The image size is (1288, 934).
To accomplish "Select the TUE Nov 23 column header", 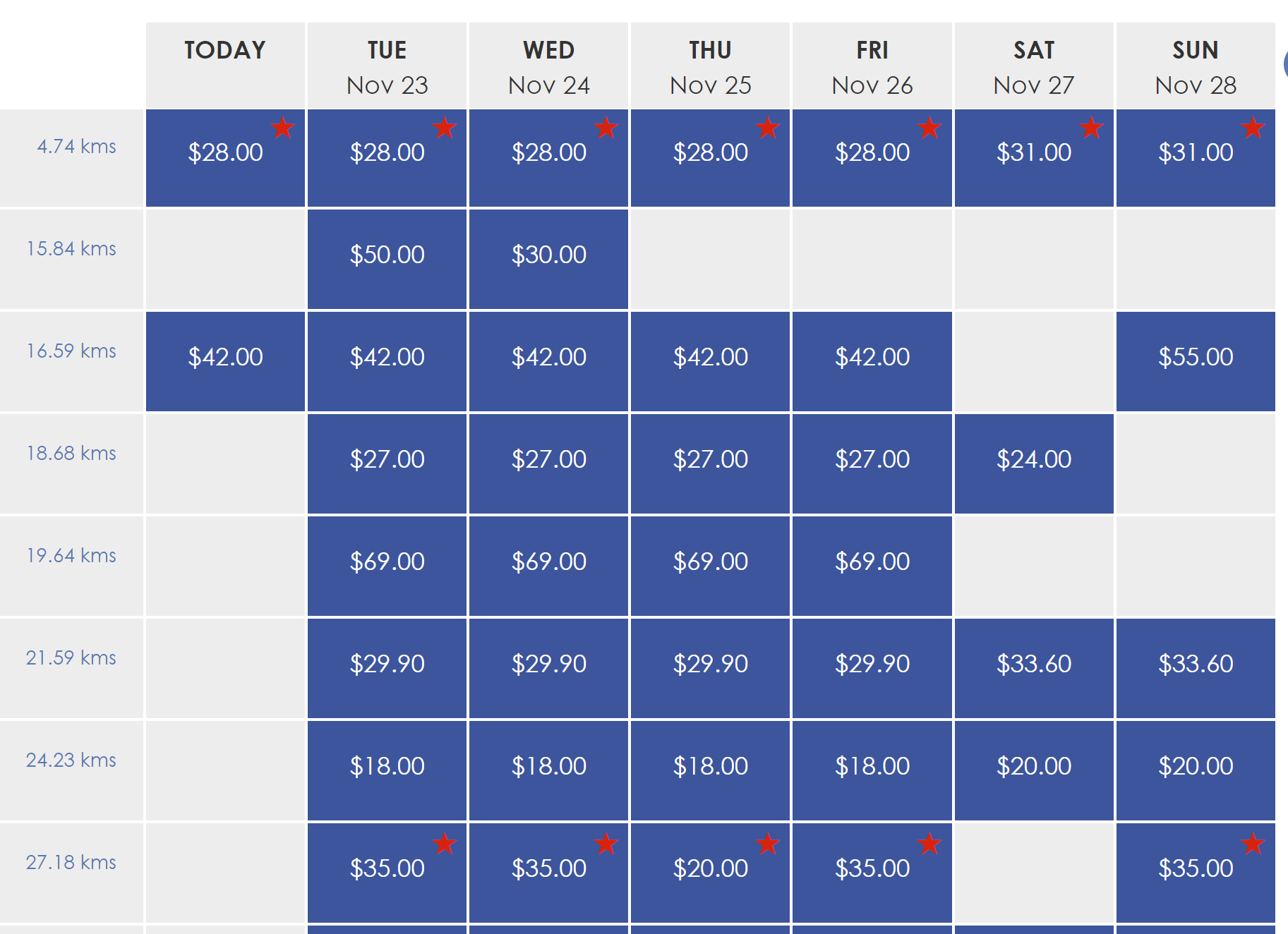I will click(x=387, y=66).
